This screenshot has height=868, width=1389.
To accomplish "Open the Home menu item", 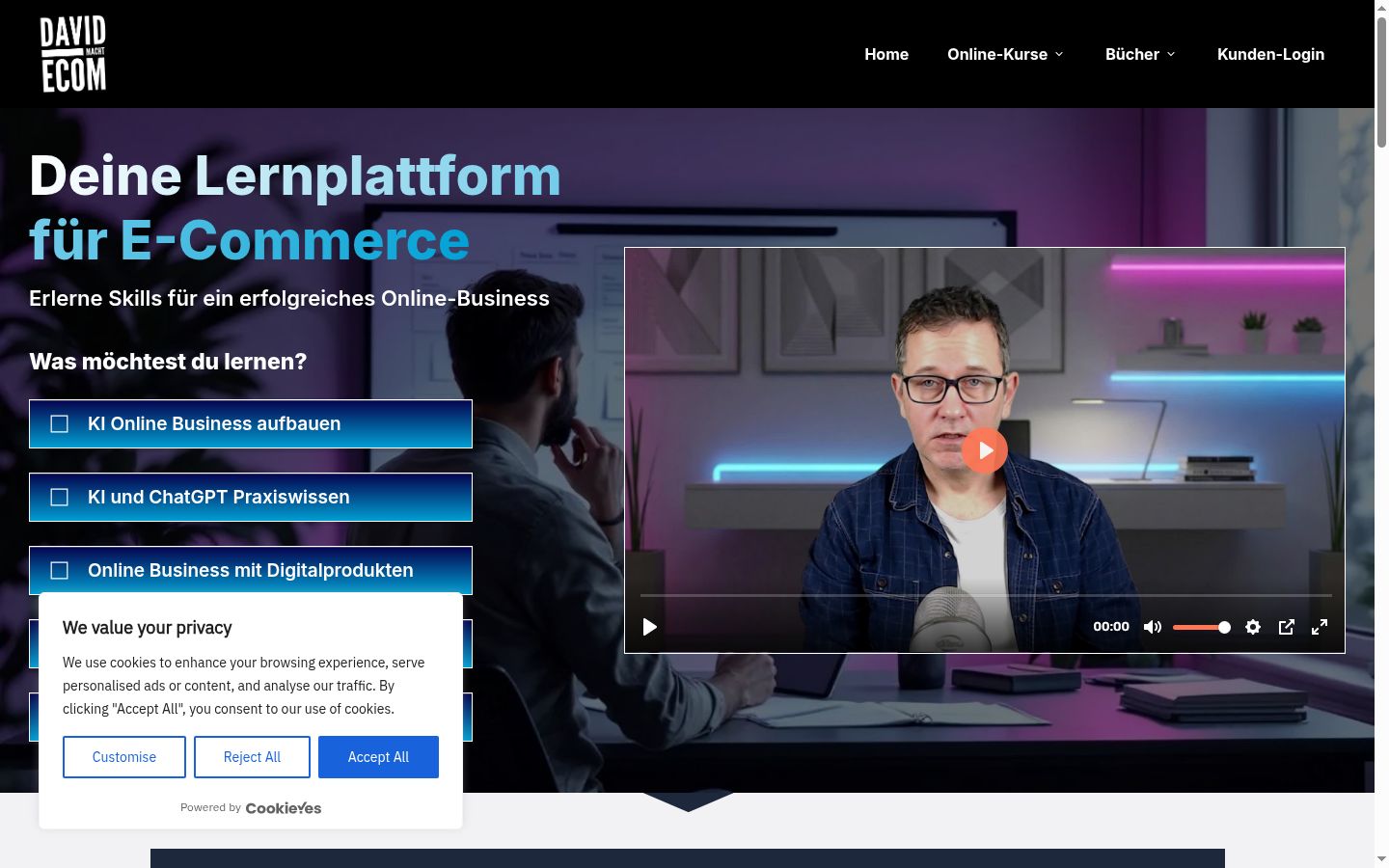I will [x=886, y=54].
